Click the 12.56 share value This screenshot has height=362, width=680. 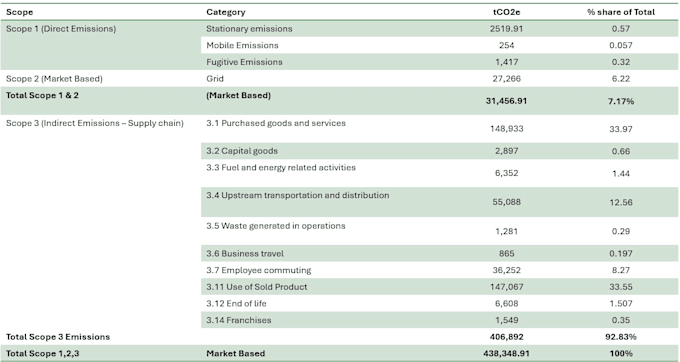tap(621, 202)
